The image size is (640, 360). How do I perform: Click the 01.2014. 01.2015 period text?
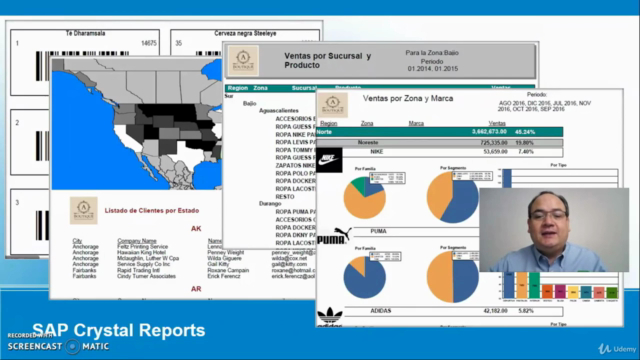point(433,69)
